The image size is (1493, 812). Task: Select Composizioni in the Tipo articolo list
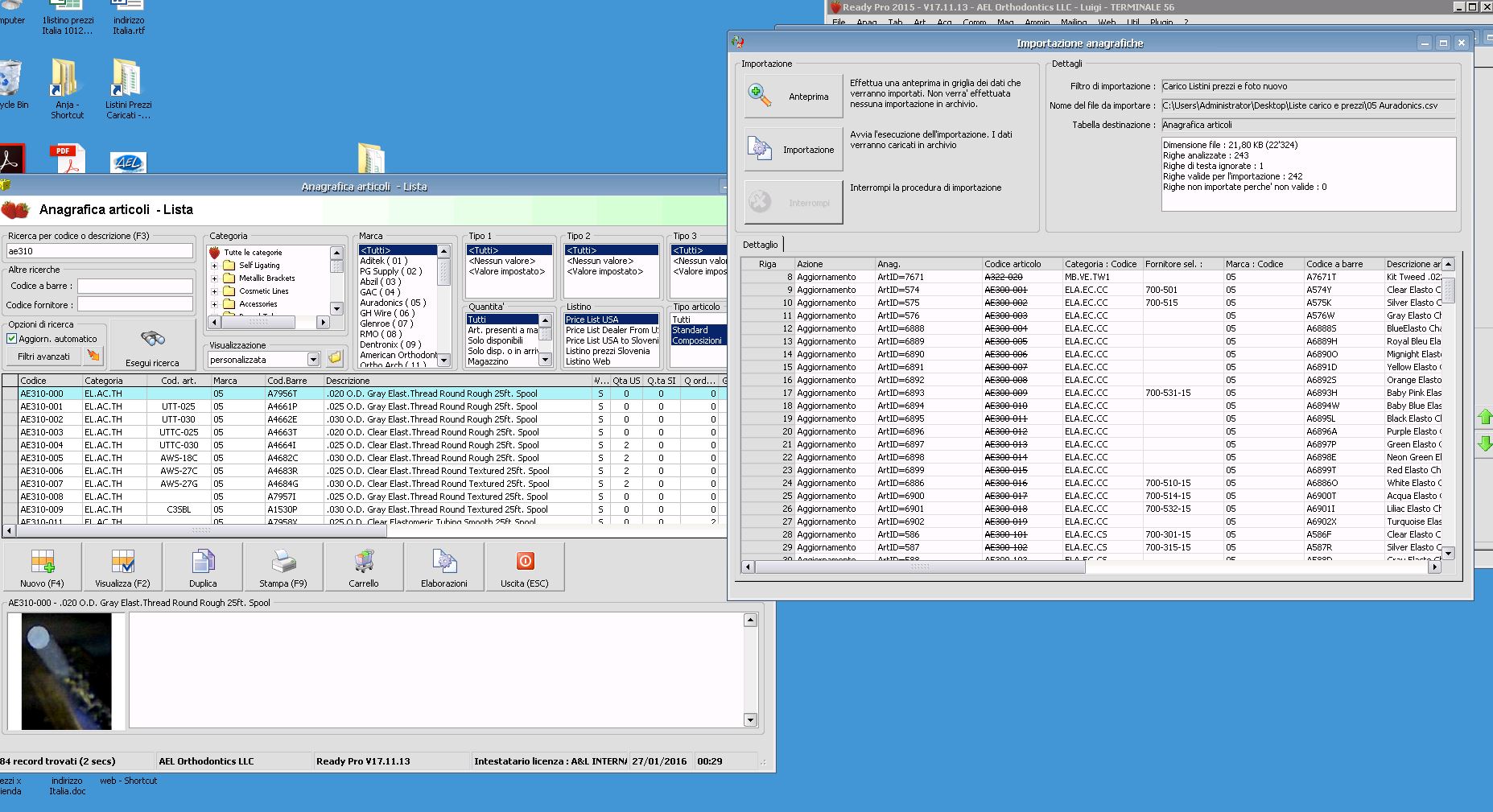(x=698, y=340)
